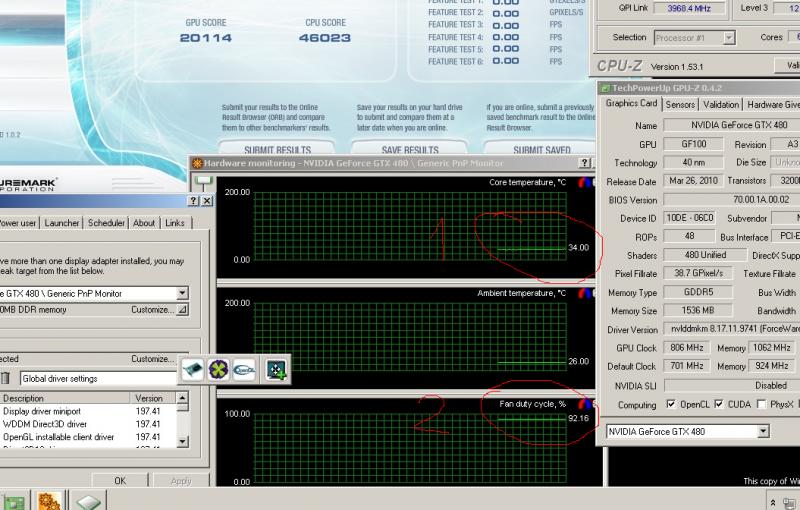Expand Customize arrow next to DDR memory
The width and height of the screenshot is (800, 510).
(x=182, y=310)
